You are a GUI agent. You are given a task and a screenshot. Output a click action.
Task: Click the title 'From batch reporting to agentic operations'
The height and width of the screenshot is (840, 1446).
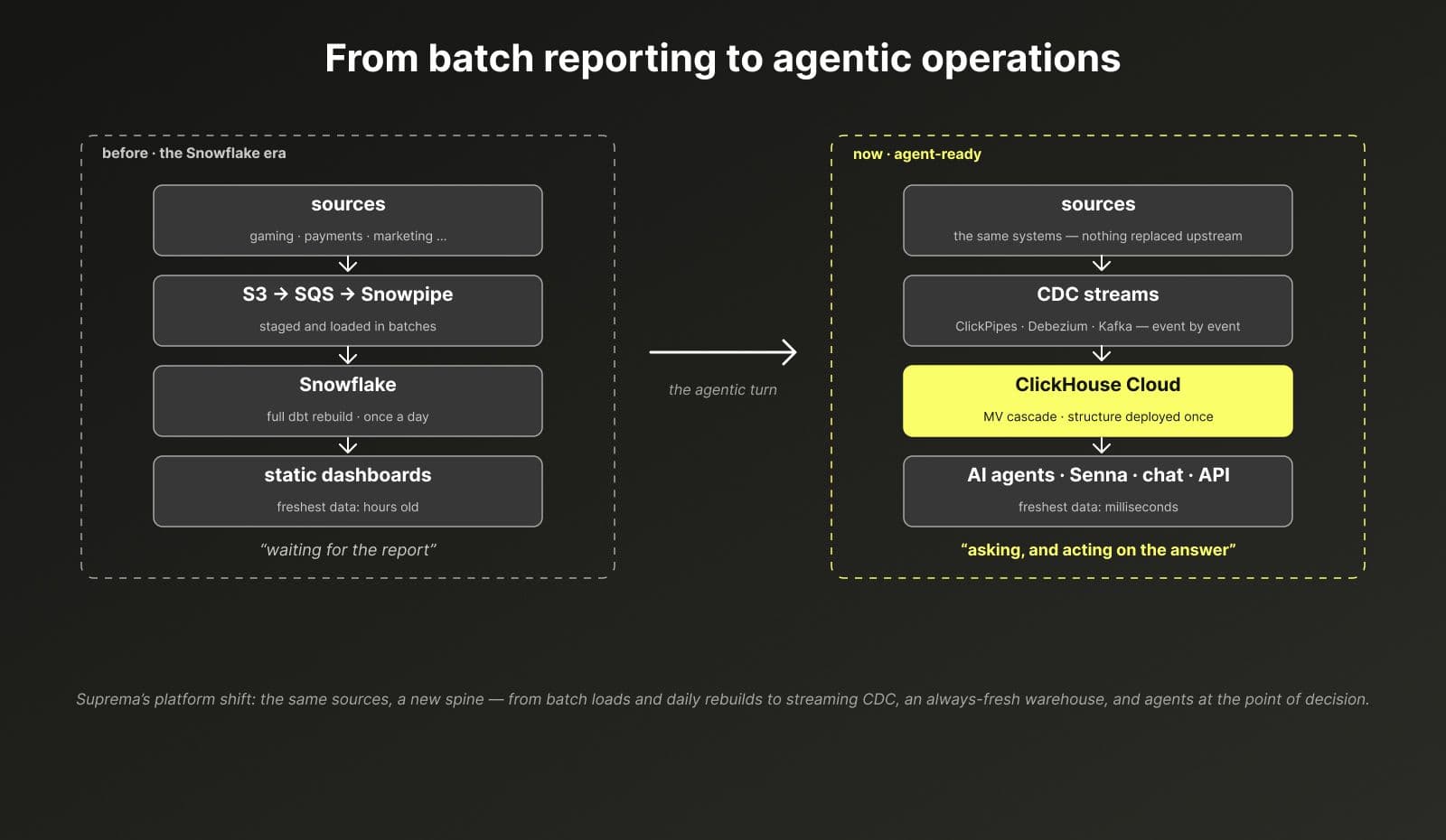point(722,59)
